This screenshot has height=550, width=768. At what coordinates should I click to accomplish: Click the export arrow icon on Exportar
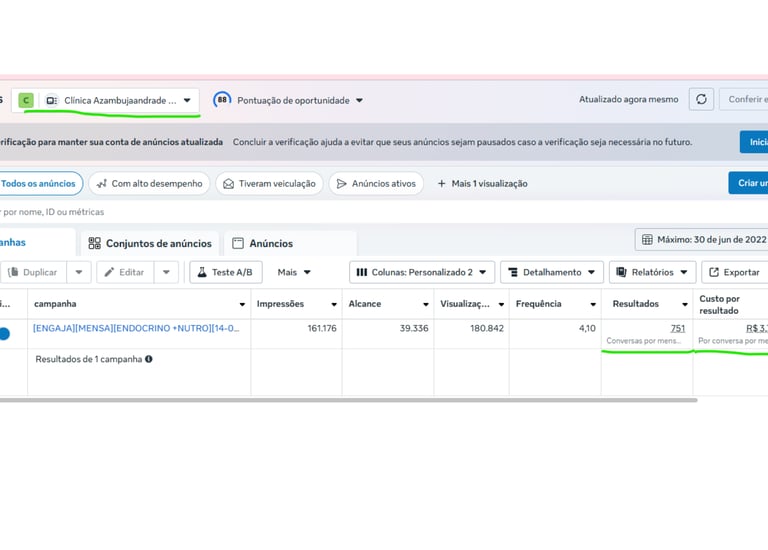714,272
